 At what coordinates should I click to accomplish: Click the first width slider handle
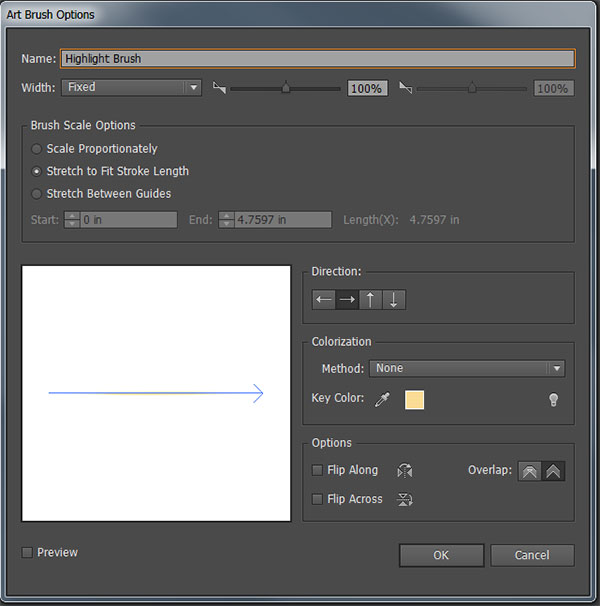(x=286, y=88)
